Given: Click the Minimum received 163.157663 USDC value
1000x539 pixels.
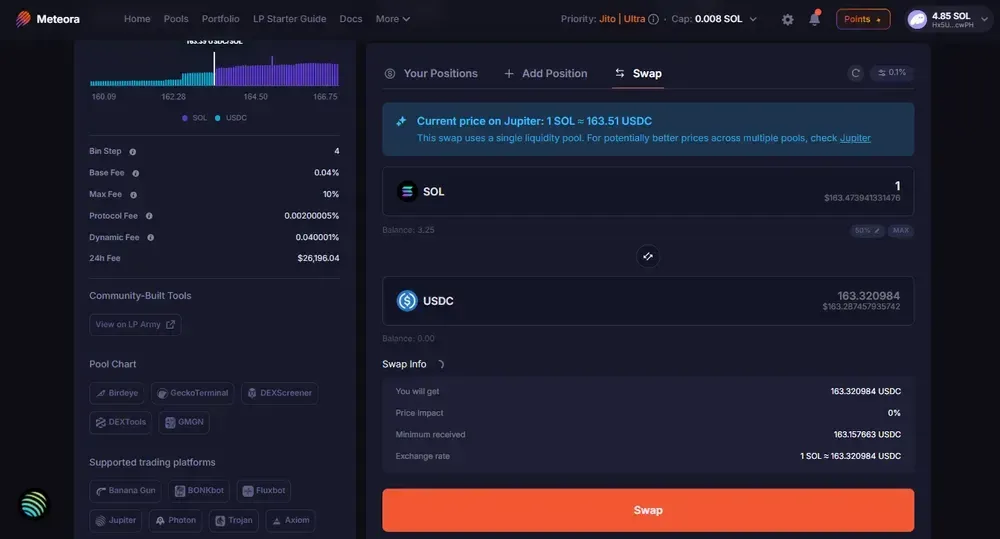Looking at the screenshot, I should [x=867, y=434].
